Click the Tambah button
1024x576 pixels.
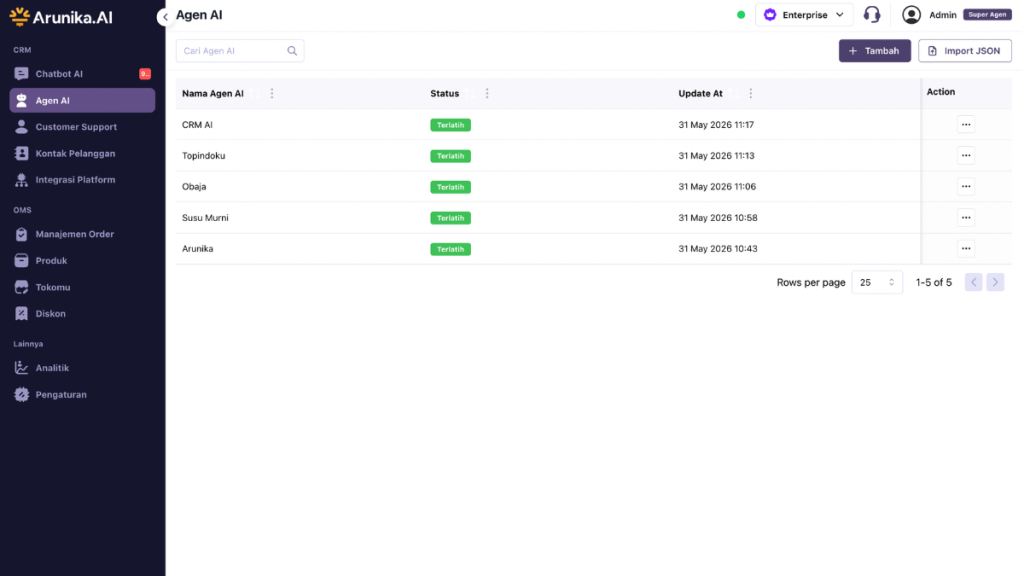pos(874,51)
